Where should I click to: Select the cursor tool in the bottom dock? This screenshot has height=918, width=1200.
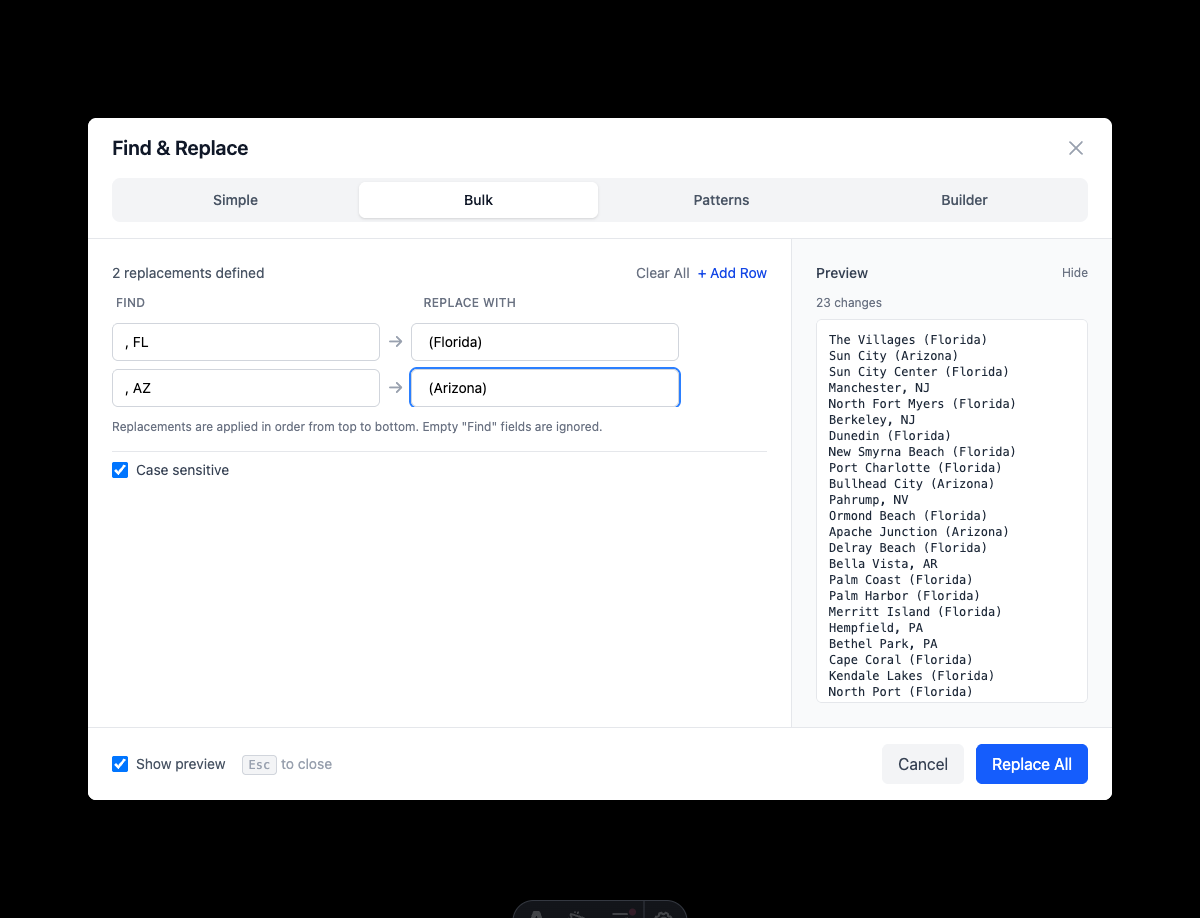click(577, 913)
